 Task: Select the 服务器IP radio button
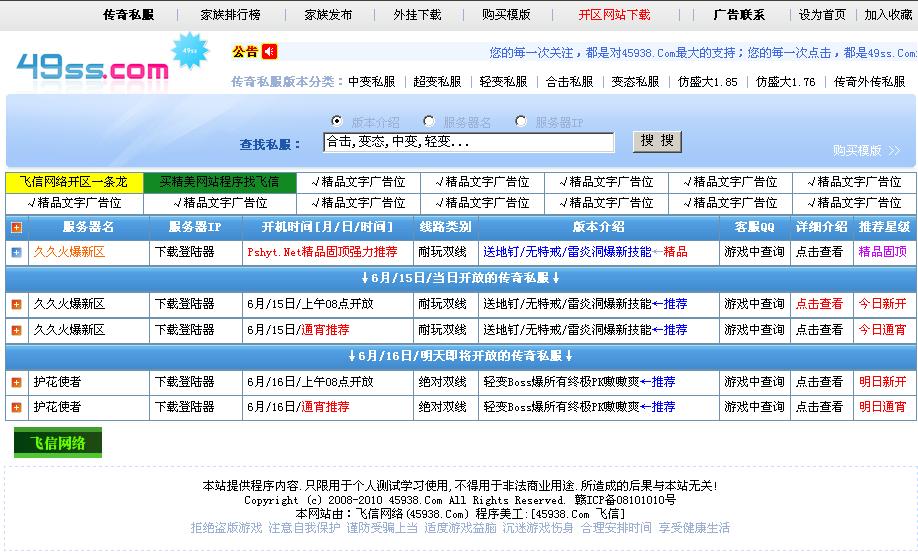pos(521,121)
